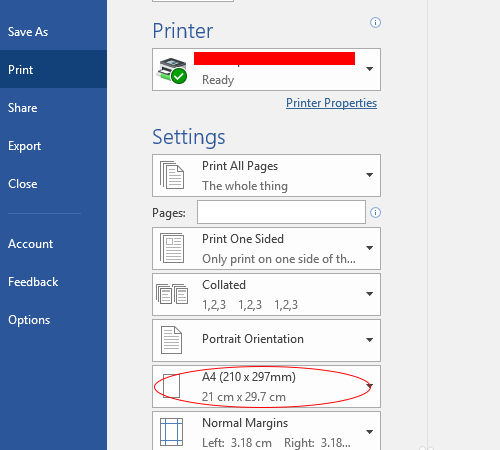Click the 'Ready' printer status text
The image size is (500, 450).
pyautogui.click(x=218, y=80)
